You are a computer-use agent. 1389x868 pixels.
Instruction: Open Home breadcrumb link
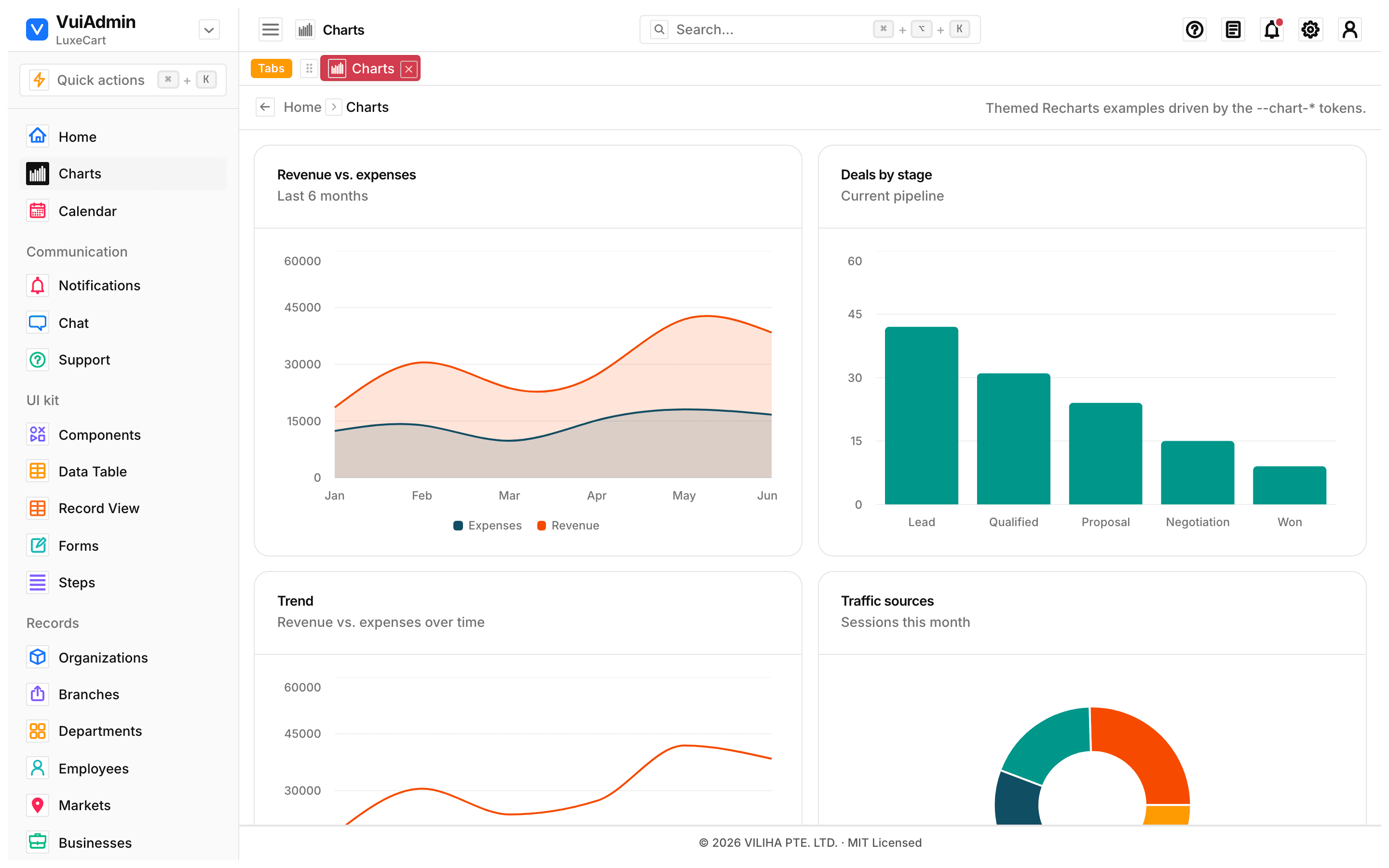pyautogui.click(x=302, y=108)
